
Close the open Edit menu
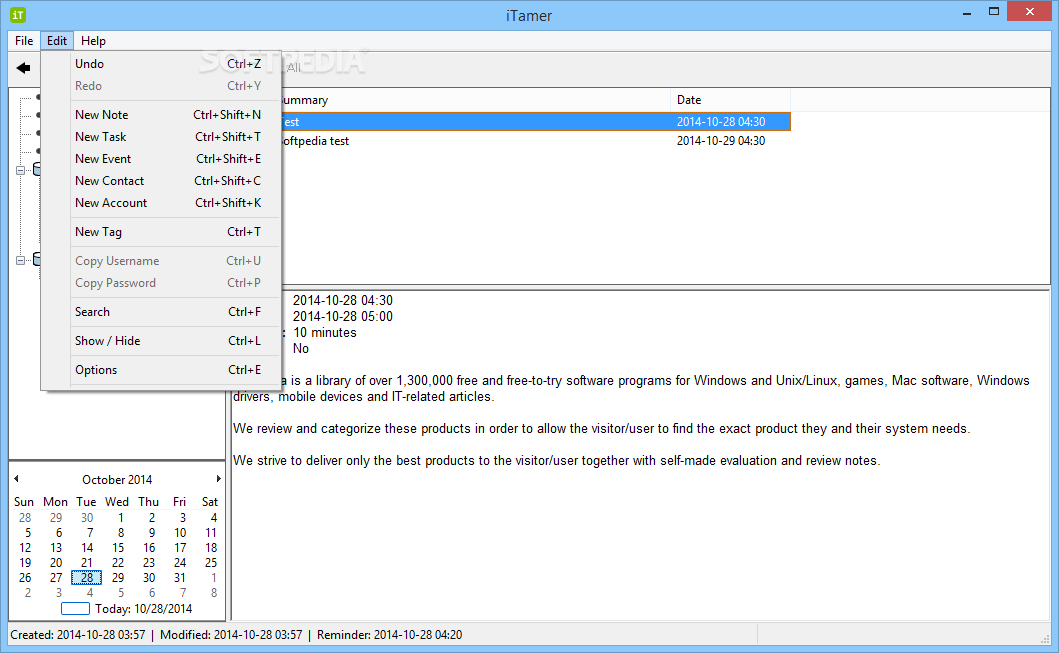(57, 41)
